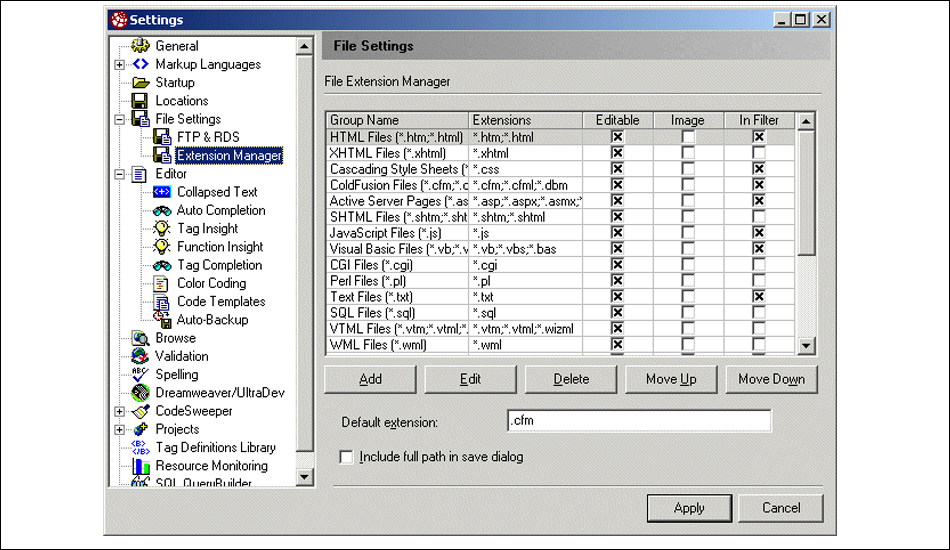Expand the Markup Languages tree node

[x=119, y=64]
